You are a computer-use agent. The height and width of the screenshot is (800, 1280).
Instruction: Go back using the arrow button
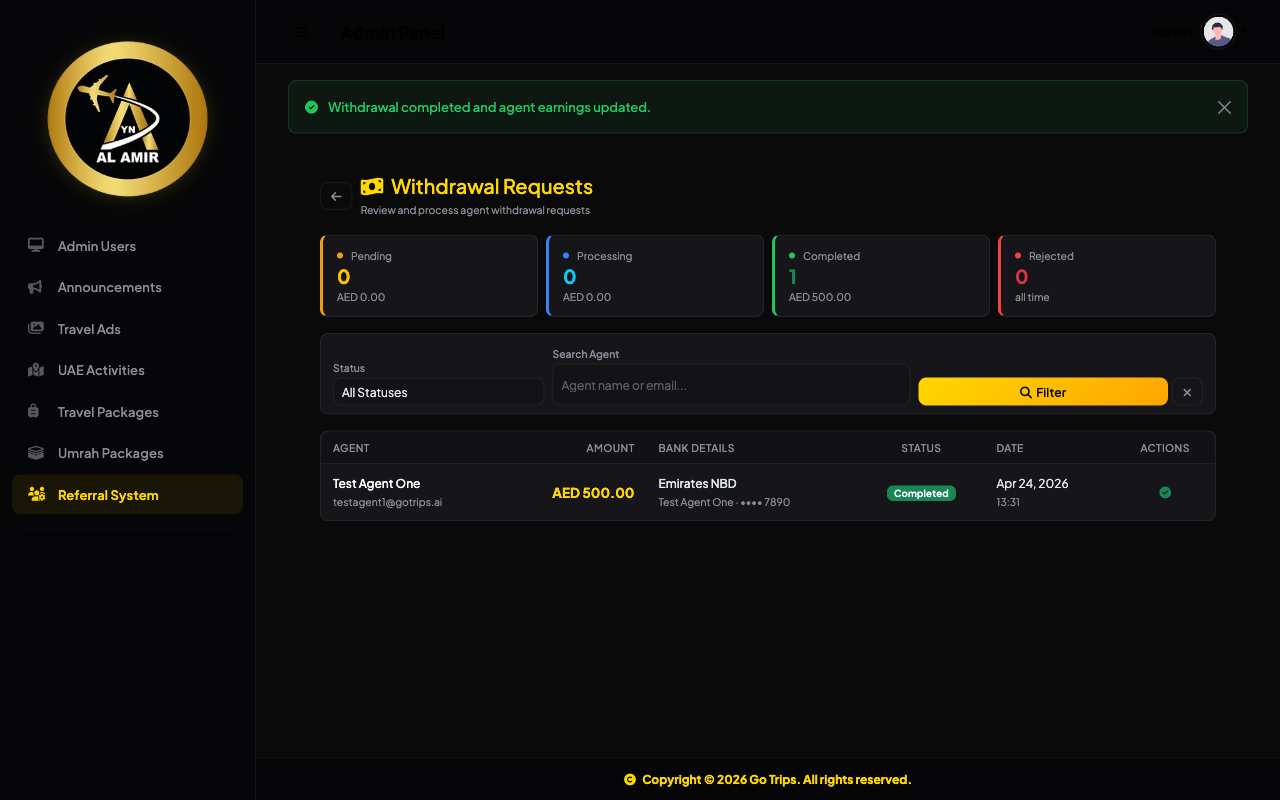tap(336, 196)
